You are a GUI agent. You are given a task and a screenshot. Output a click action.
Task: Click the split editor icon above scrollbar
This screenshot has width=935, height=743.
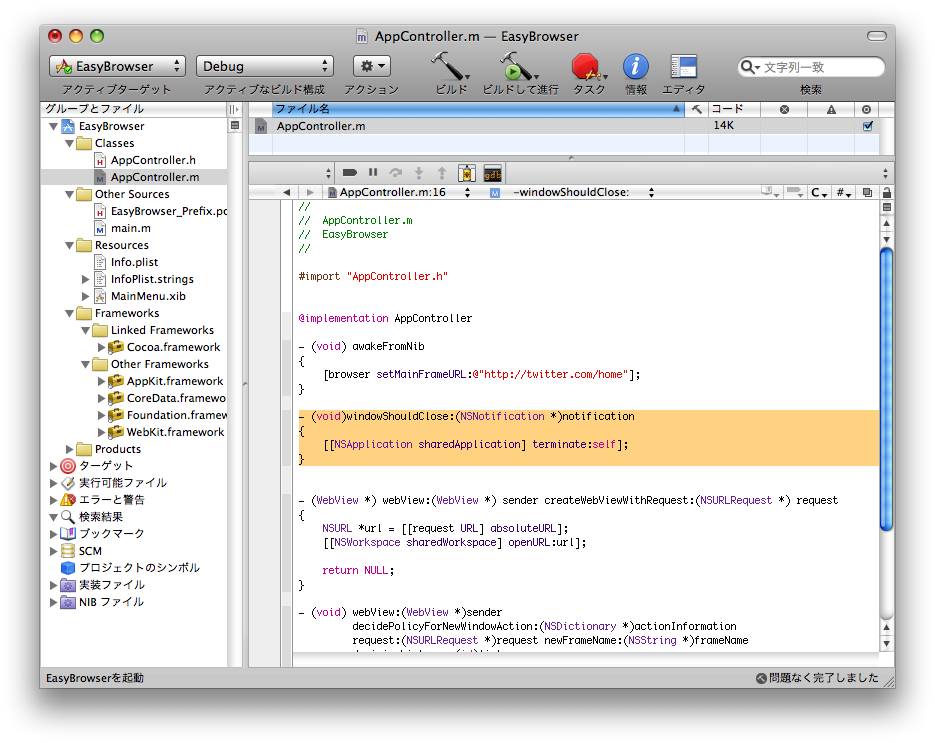tap(887, 207)
